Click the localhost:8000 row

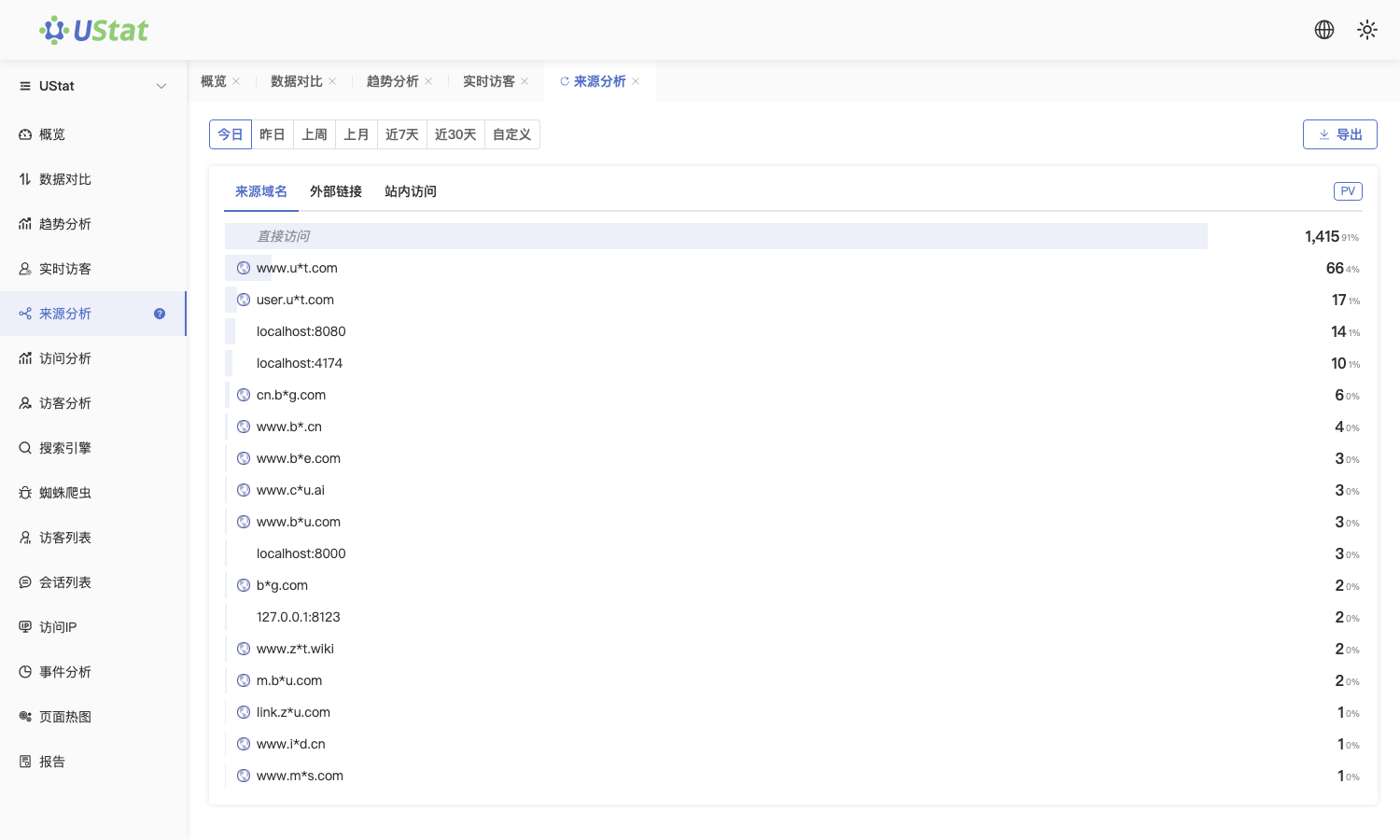pyautogui.click(x=793, y=553)
